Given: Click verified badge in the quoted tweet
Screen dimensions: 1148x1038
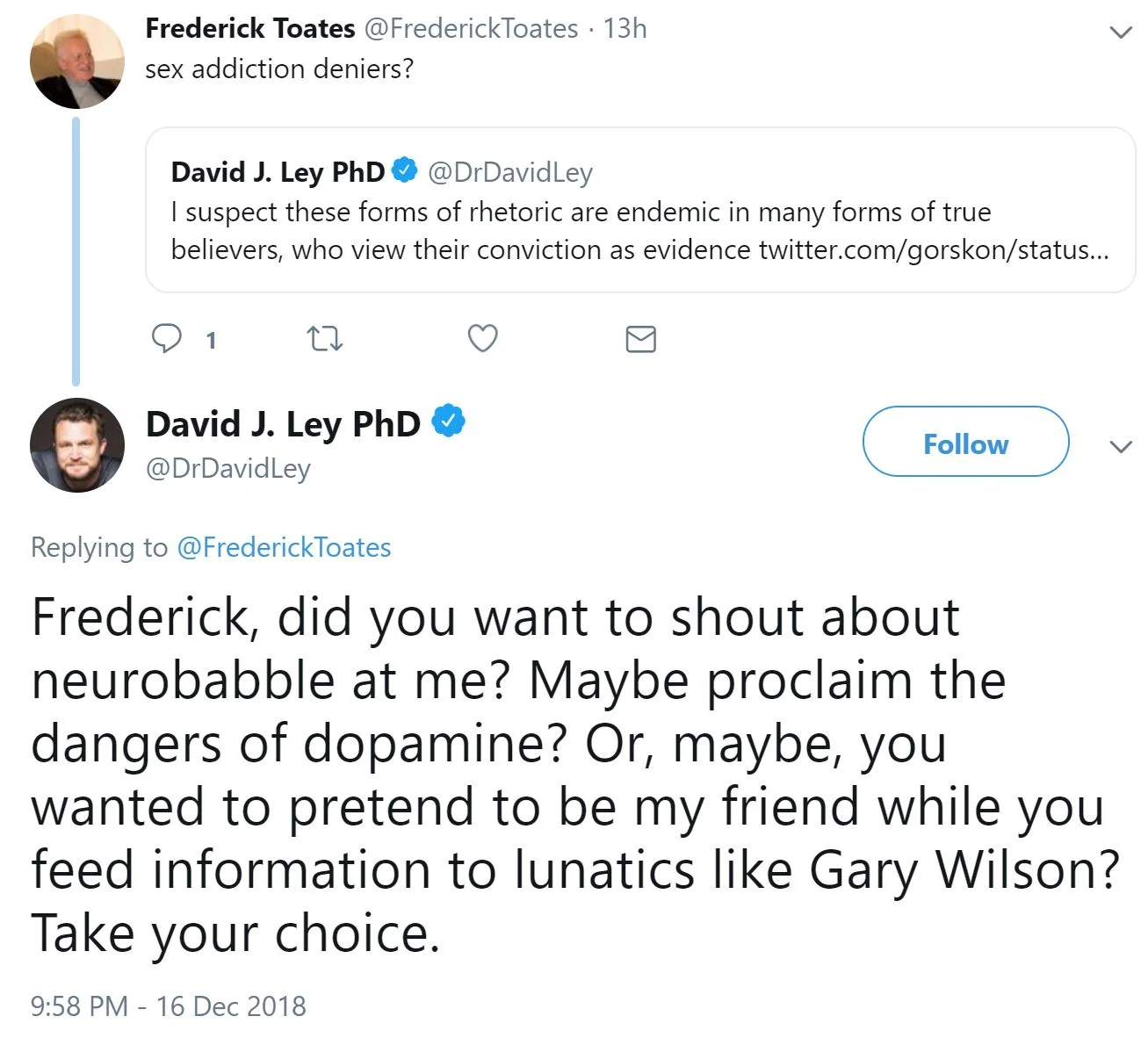Looking at the screenshot, I should (x=404, y=170).
